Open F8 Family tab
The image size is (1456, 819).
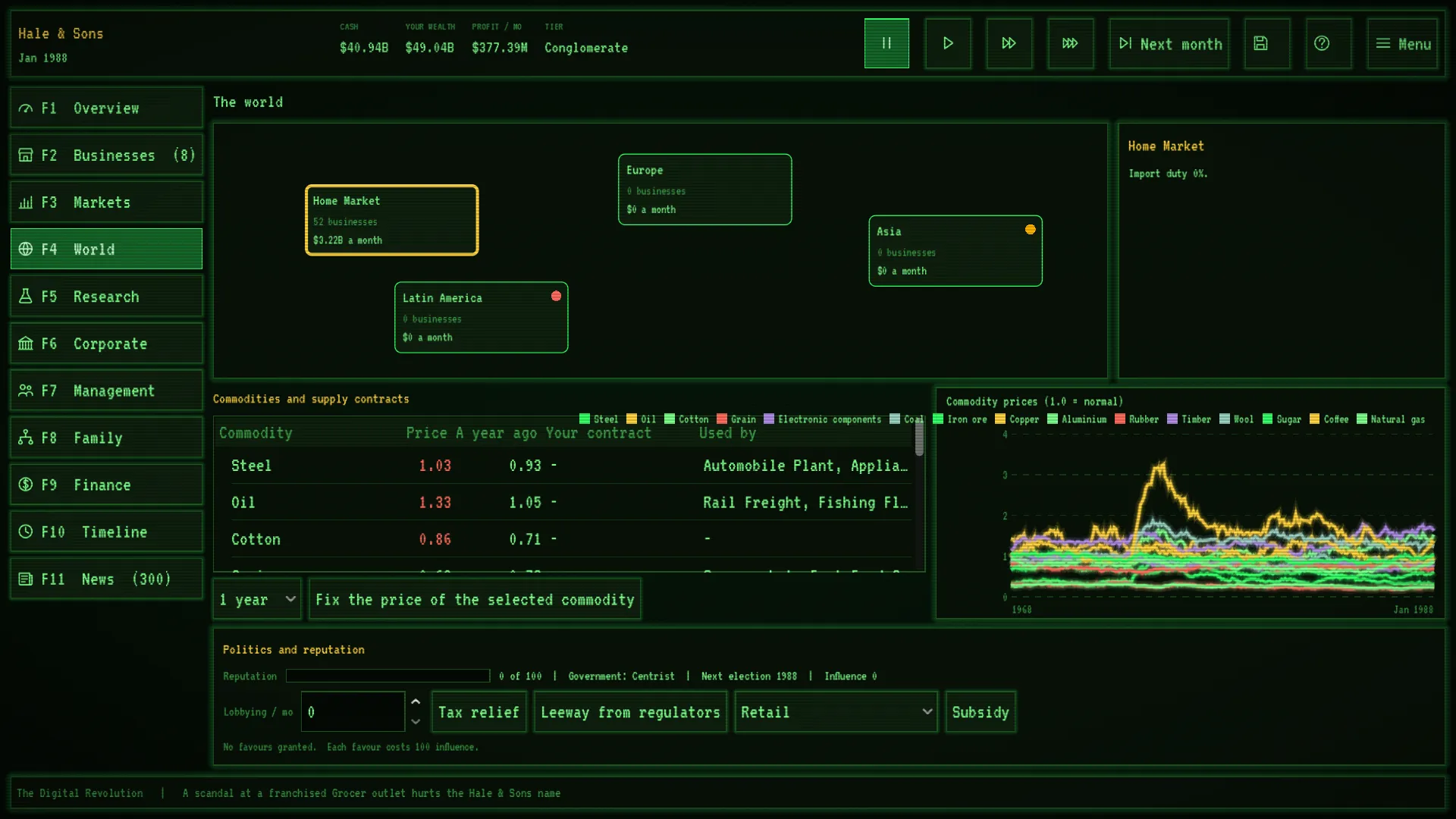coord(106,438)
